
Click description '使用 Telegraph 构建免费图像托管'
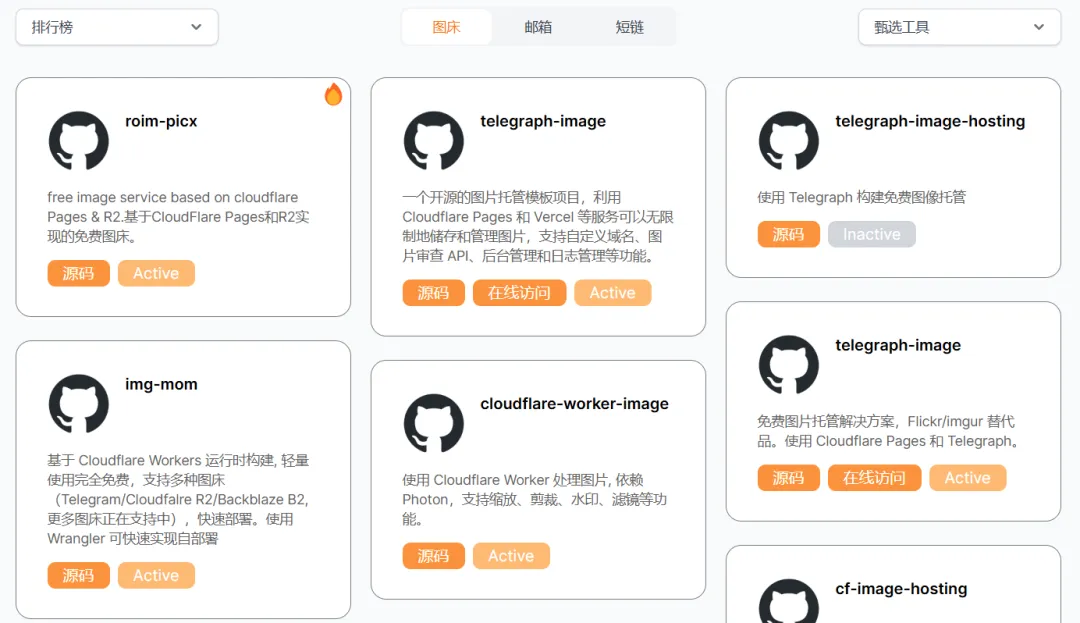point(862,198)
